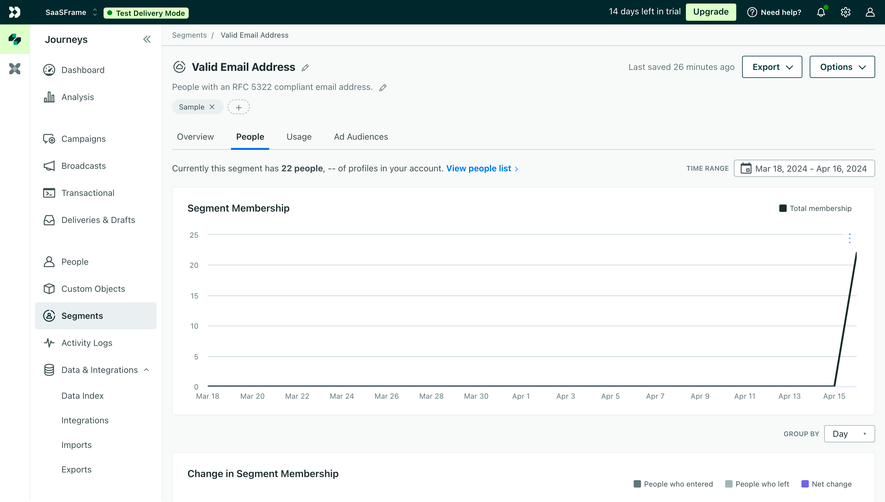Select the People tab

pos(250,137)
